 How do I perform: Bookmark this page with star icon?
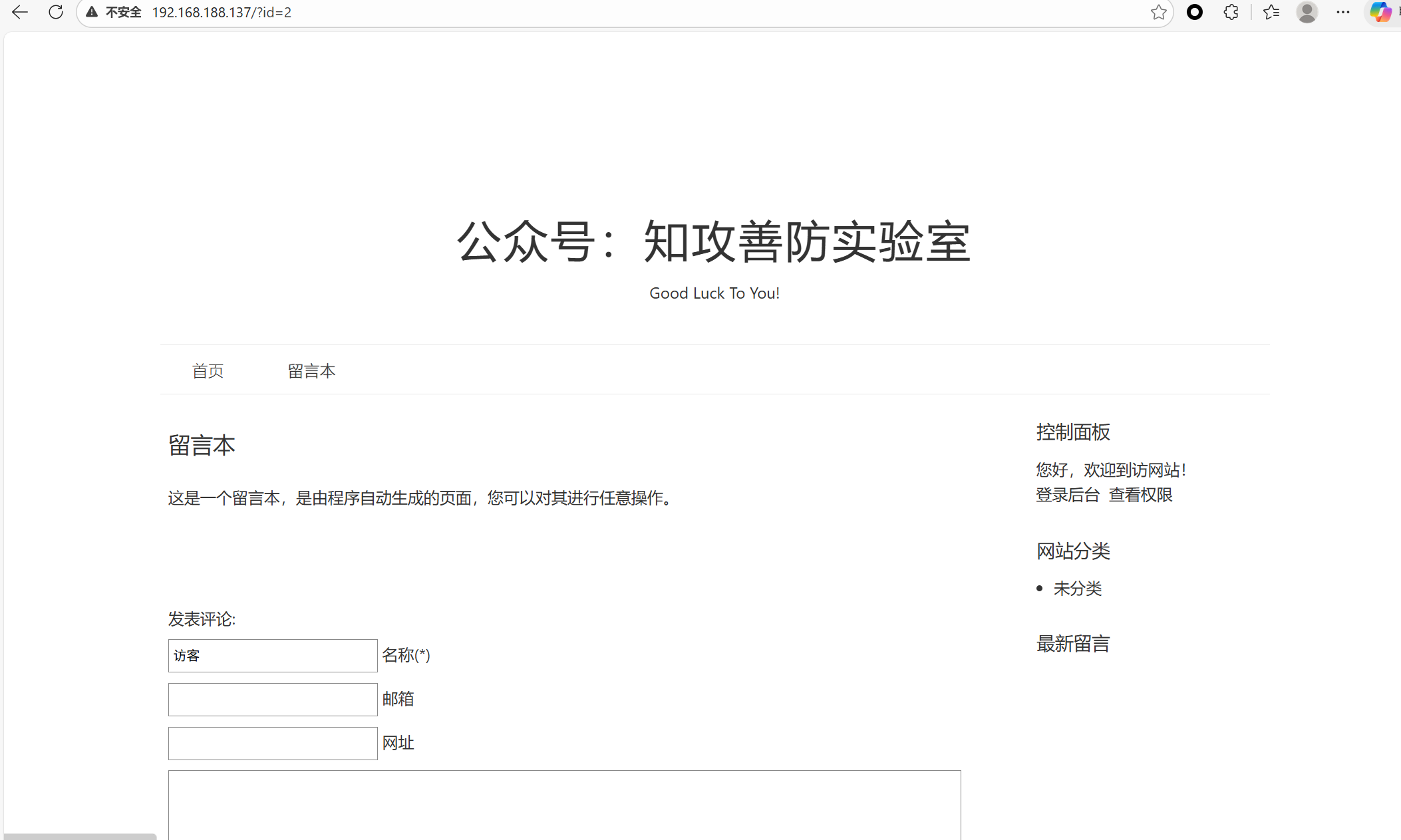tap(1158, 12)
